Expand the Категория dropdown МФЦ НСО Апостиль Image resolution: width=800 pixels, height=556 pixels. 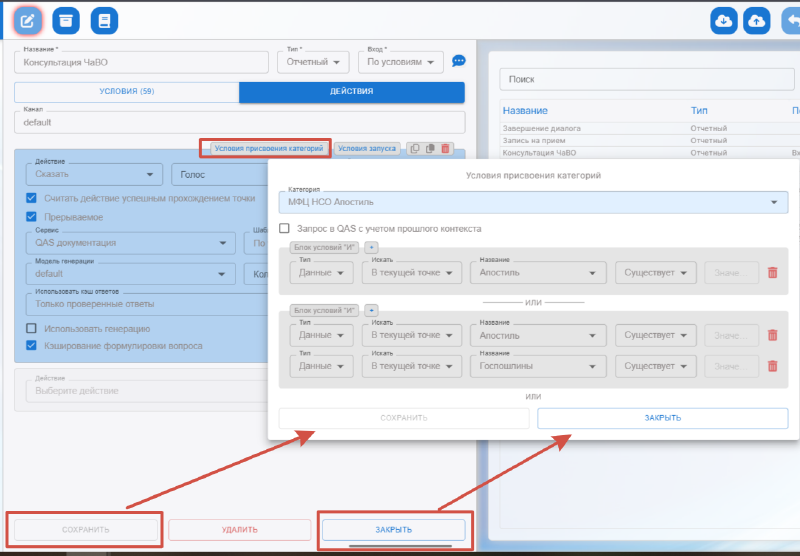click(775, 202)
